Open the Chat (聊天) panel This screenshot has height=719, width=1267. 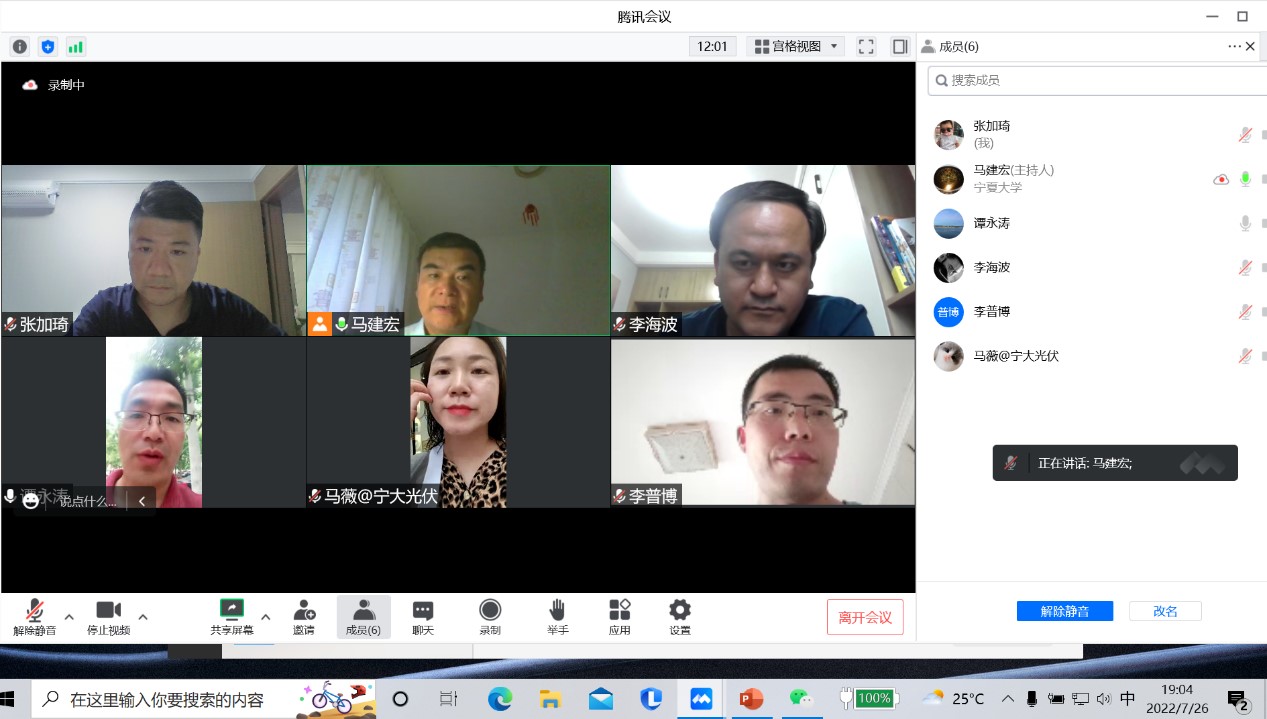[423, 616]
